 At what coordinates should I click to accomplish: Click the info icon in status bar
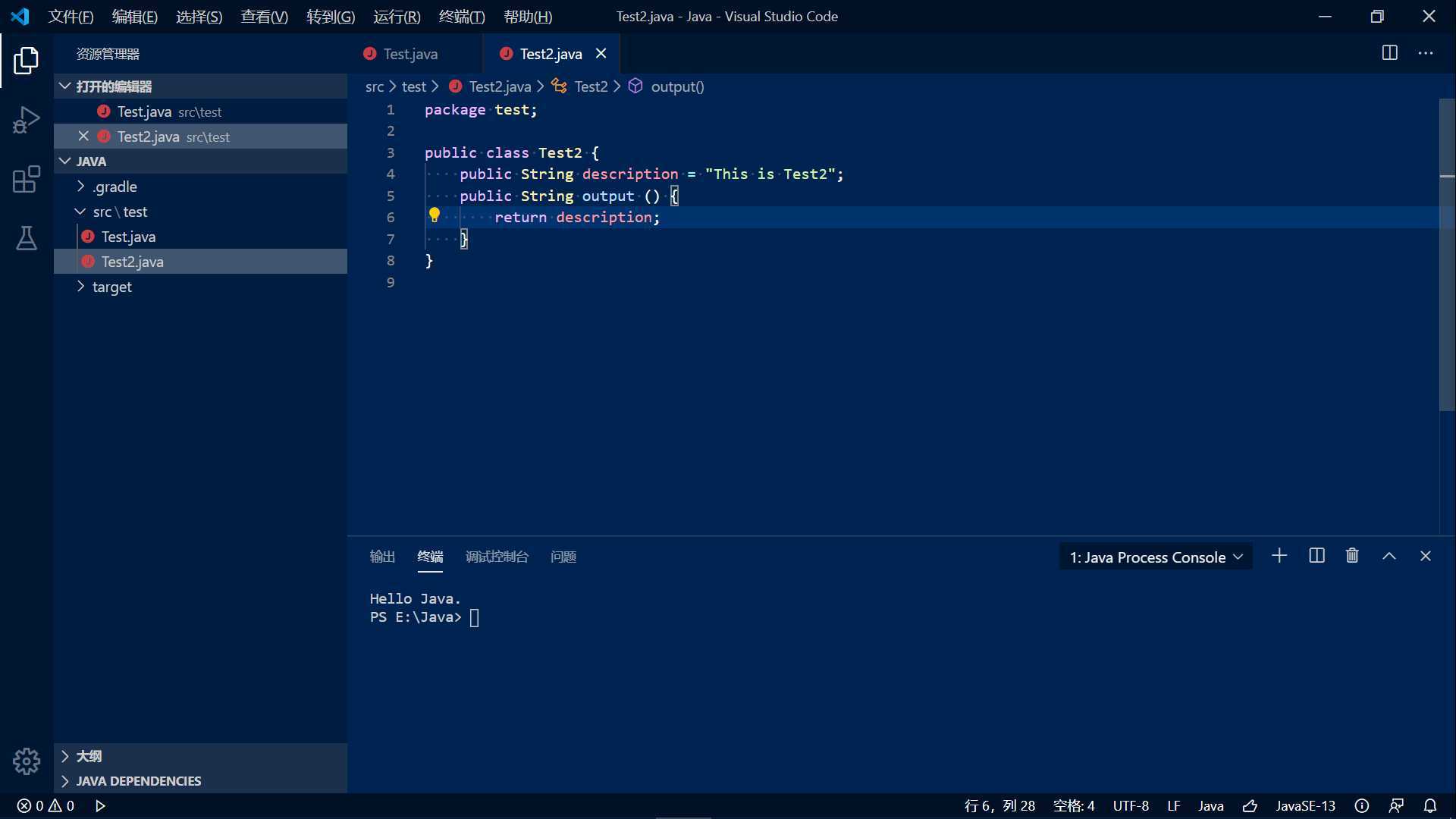click(1362, 805)
